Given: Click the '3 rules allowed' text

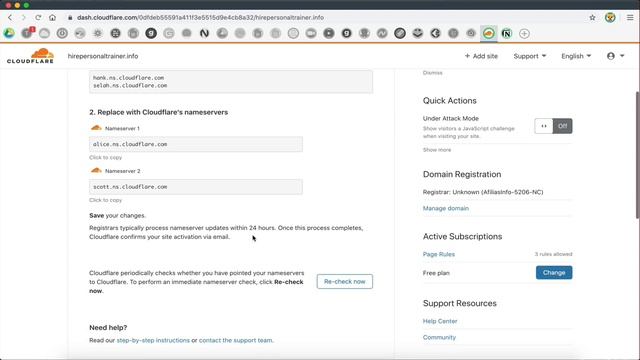Looking at the screenshot, I should (553, 254).
